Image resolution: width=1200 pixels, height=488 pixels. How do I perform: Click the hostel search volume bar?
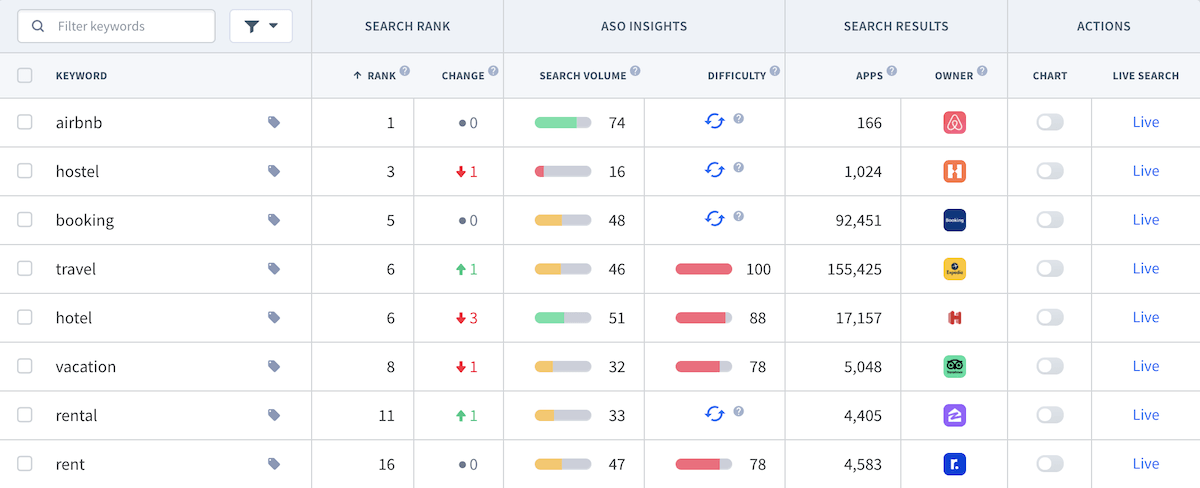point(563,171)
